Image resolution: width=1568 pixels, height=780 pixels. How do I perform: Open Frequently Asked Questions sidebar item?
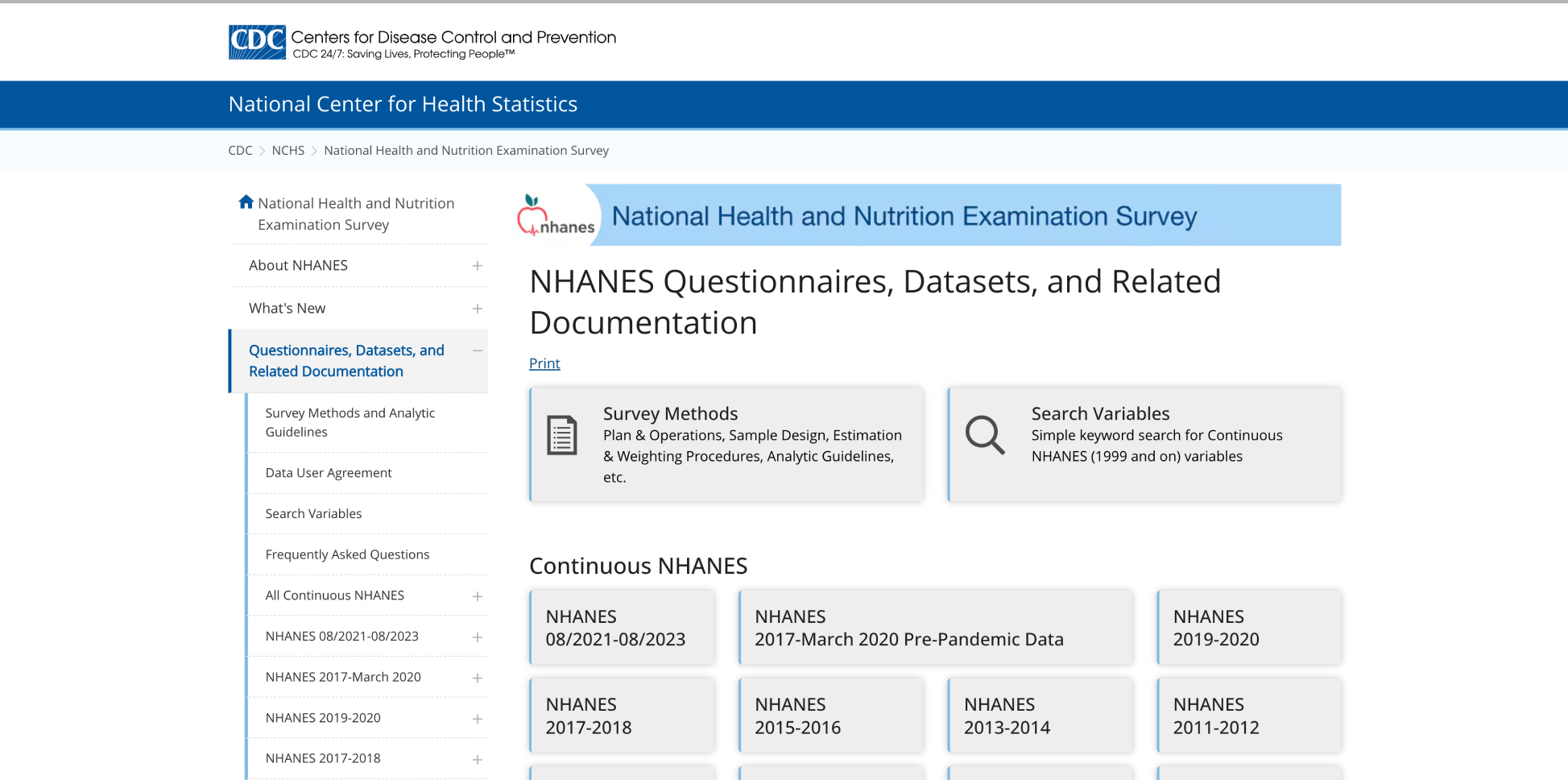(347, 554)
